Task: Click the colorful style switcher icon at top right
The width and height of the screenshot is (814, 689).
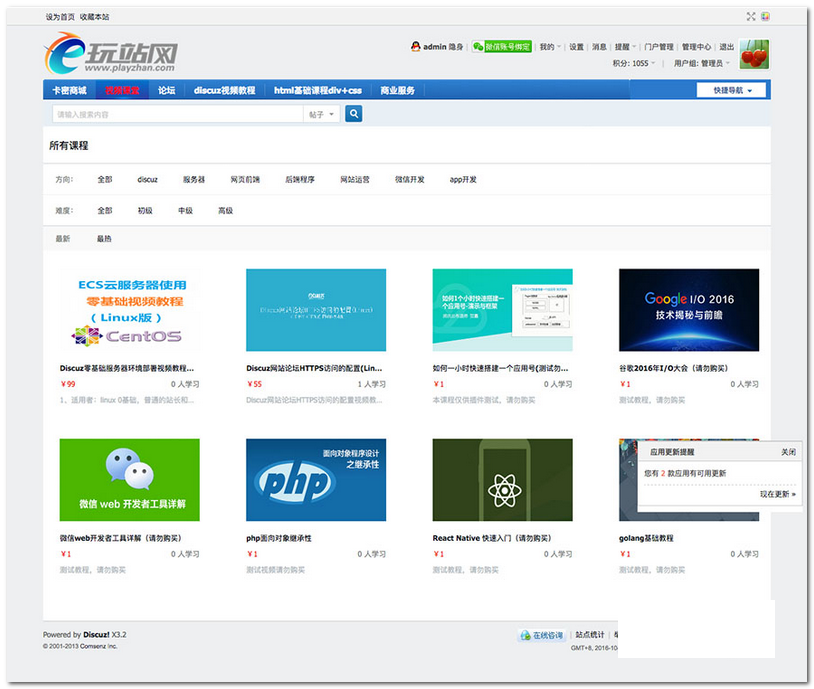Action: point(765,17)
